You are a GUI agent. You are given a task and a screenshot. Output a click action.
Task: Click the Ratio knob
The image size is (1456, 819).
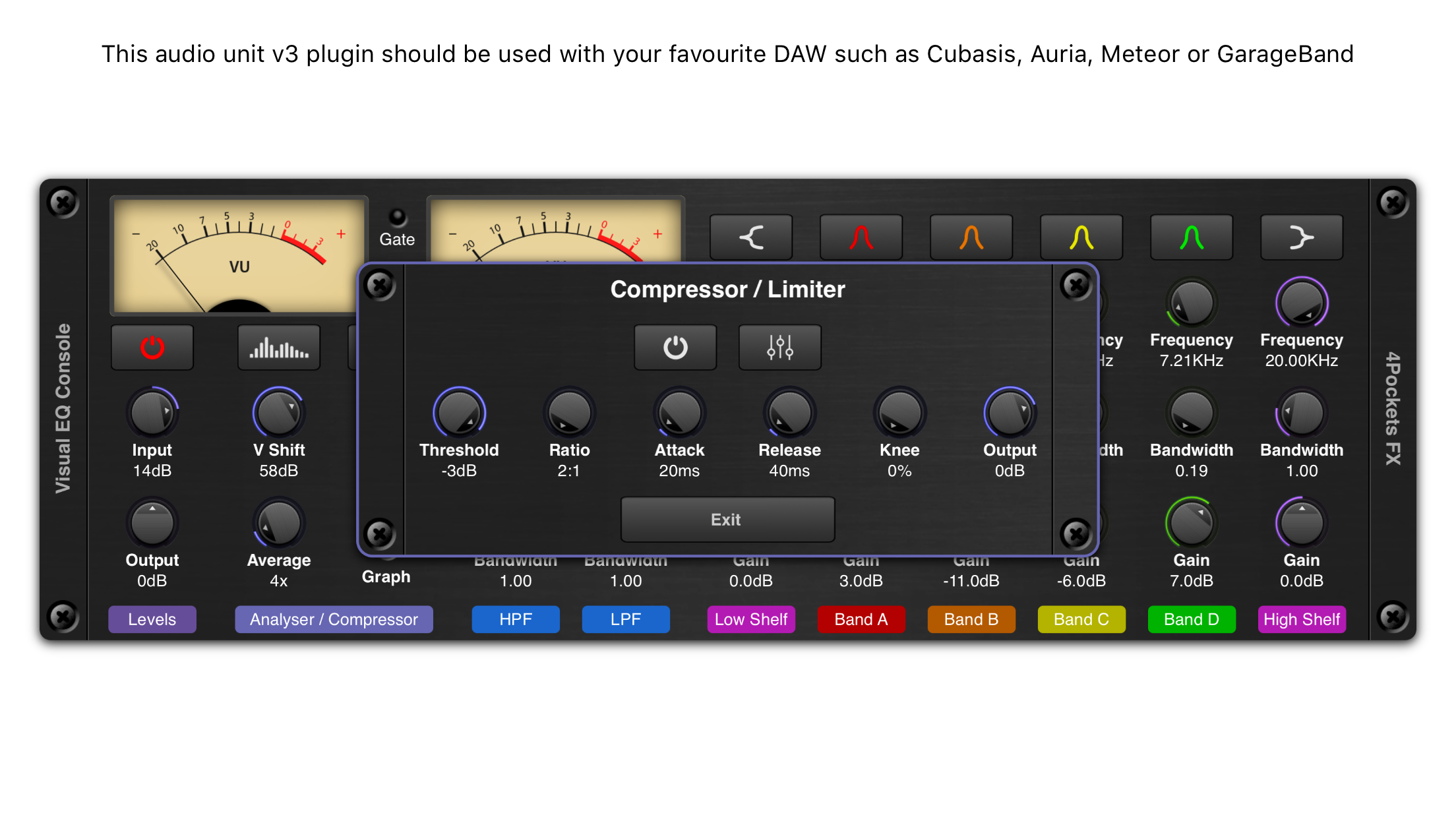569,413
